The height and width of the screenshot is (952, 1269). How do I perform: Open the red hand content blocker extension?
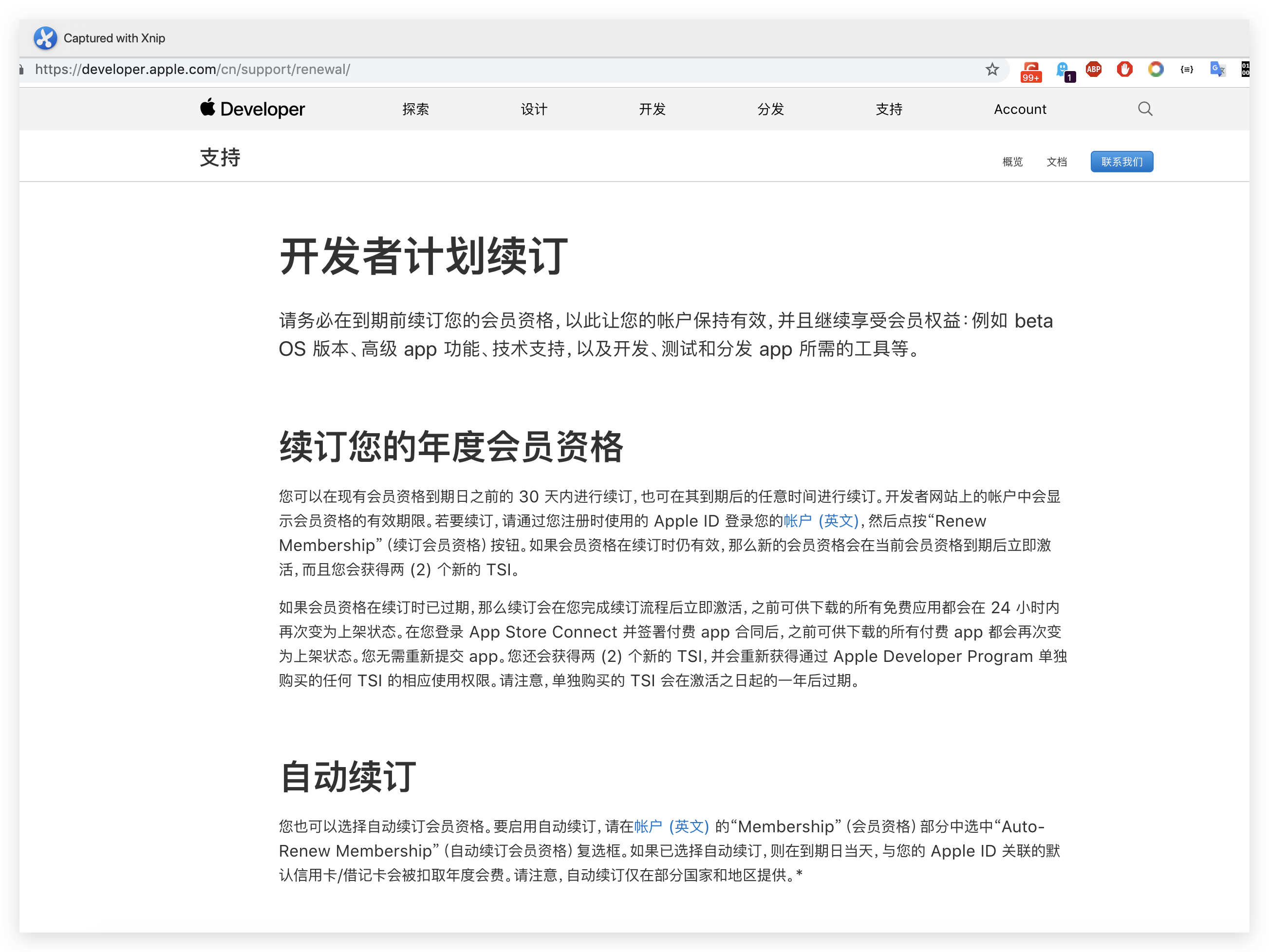[x=1124, y=70]
